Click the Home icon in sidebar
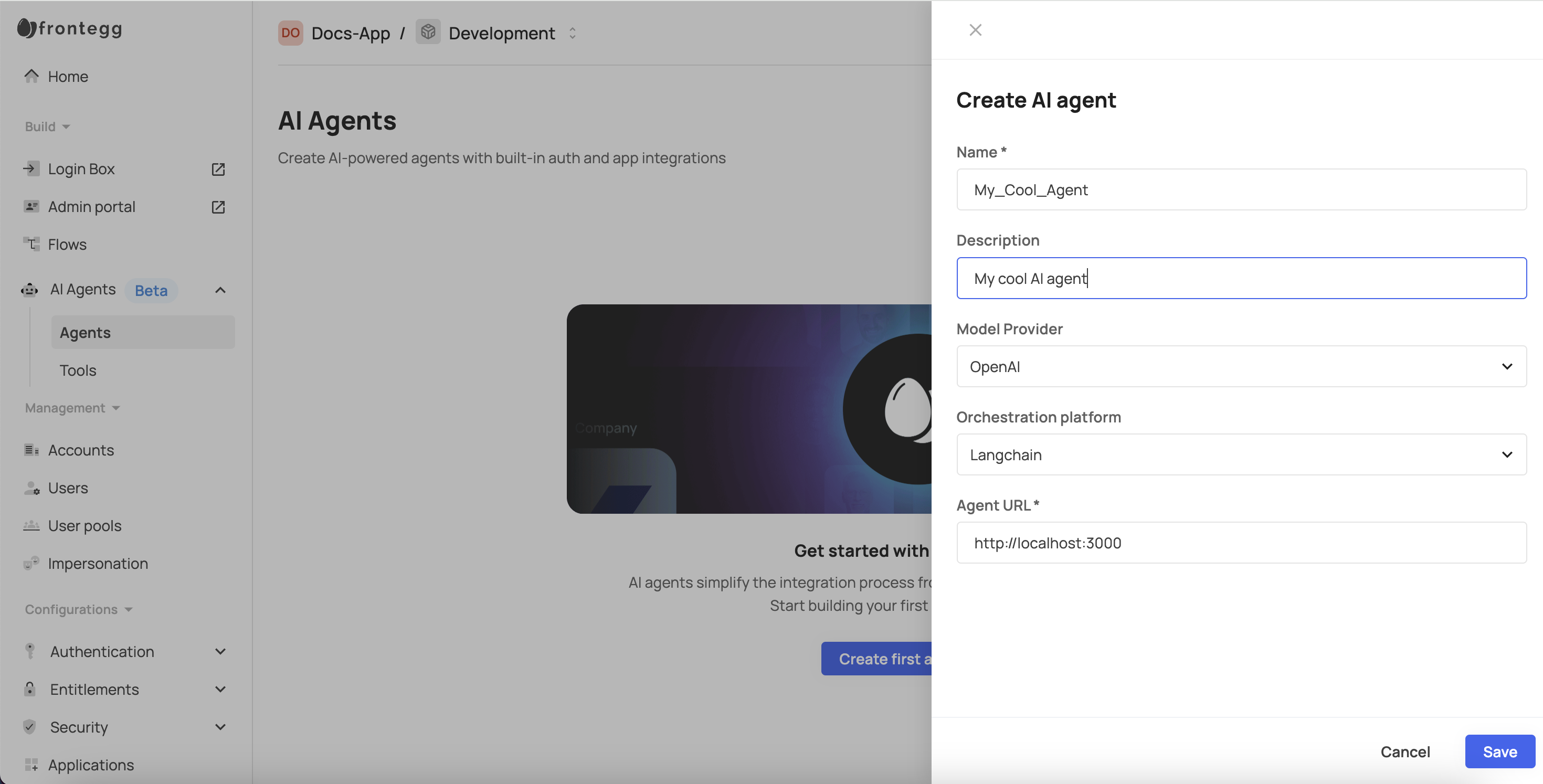The height and width of the screenshot is (784, 1543). click(31, 76)
